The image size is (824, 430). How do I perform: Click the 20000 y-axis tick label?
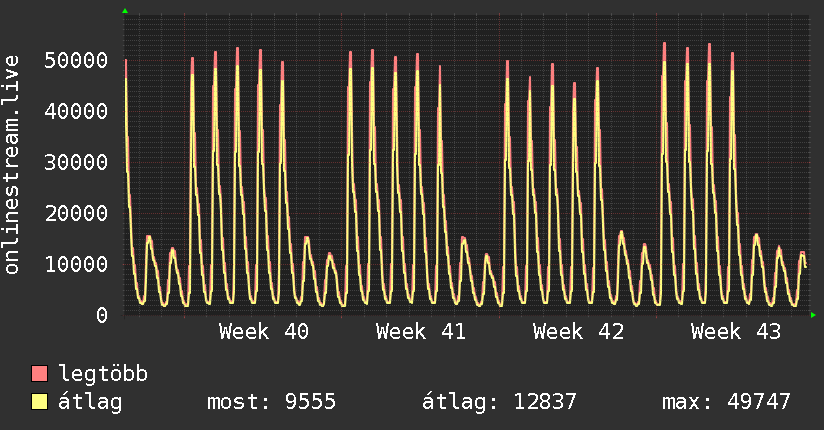click(76, 213)
